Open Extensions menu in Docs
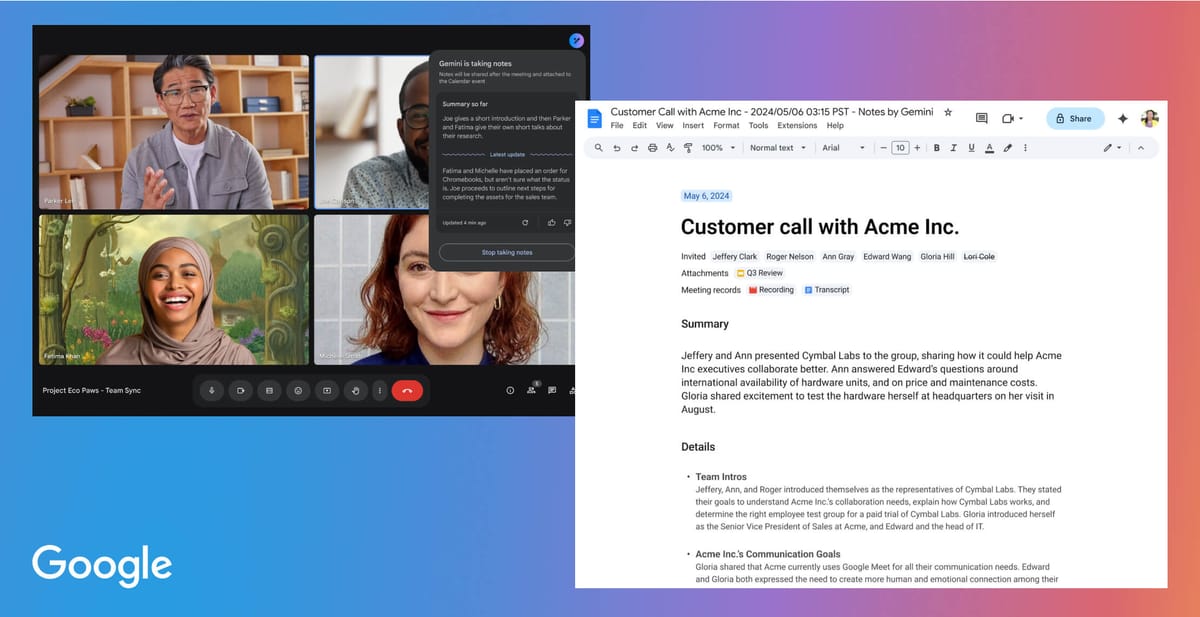Viewport: 1200px width, 617px height. click(797, 126)
